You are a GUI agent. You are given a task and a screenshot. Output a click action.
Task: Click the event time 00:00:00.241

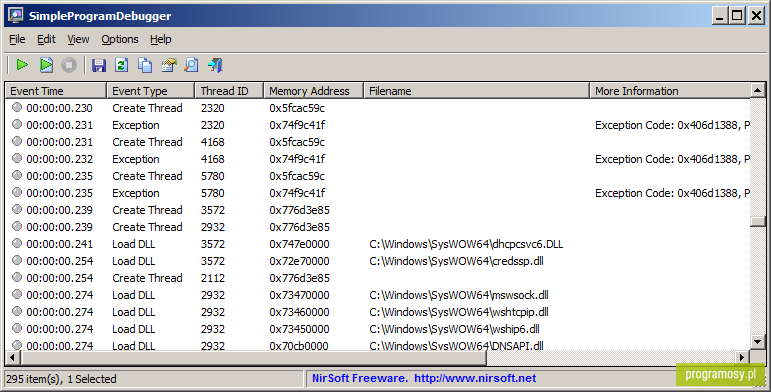coord(59,244)
